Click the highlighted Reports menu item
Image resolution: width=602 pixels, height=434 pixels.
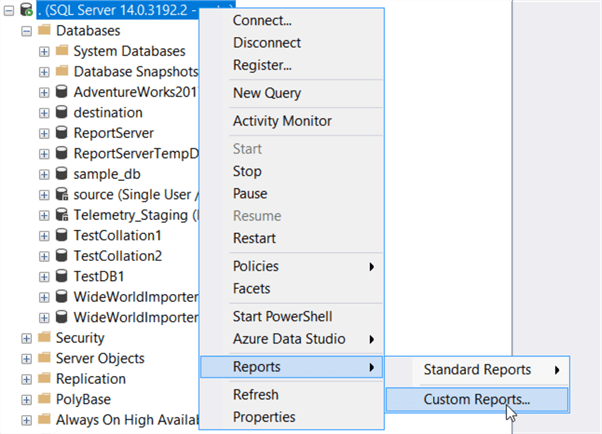click(292, 367)
